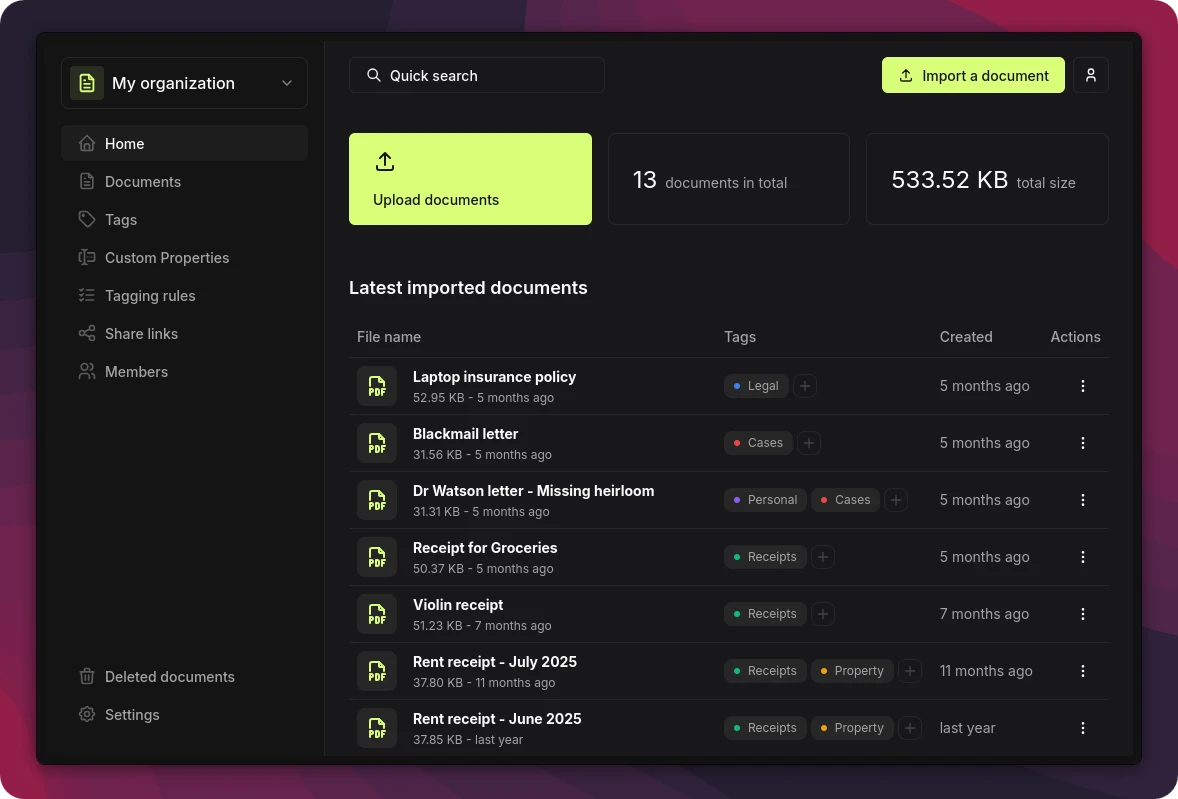Viewport: 1178px width, 799px height.
Task: Click PDF icon for Rent receipt July 2025
Action: (x=376, y=671)
